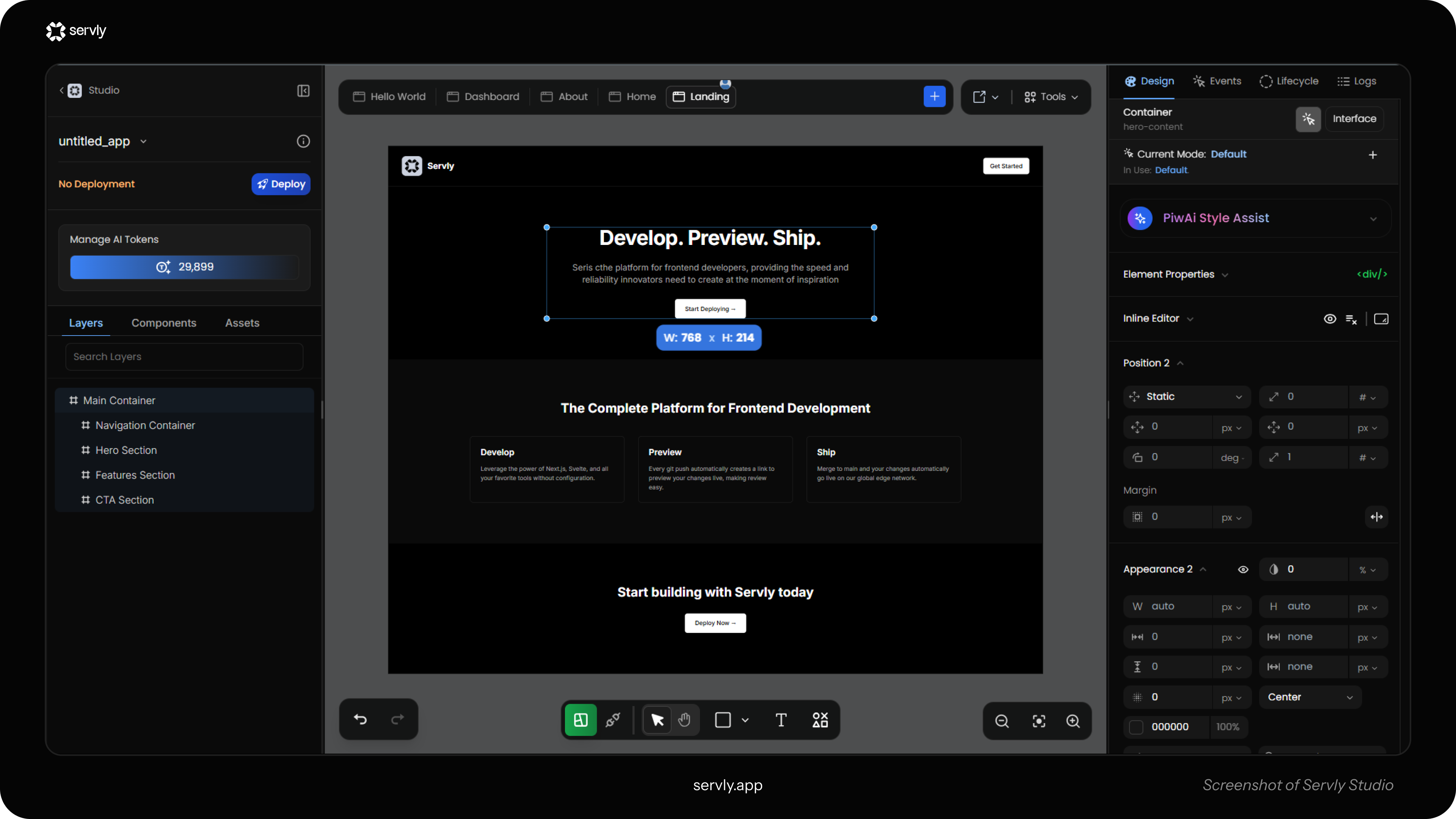
Task: Open the rotation deg unit dropdown
Action: (1232, 458)
